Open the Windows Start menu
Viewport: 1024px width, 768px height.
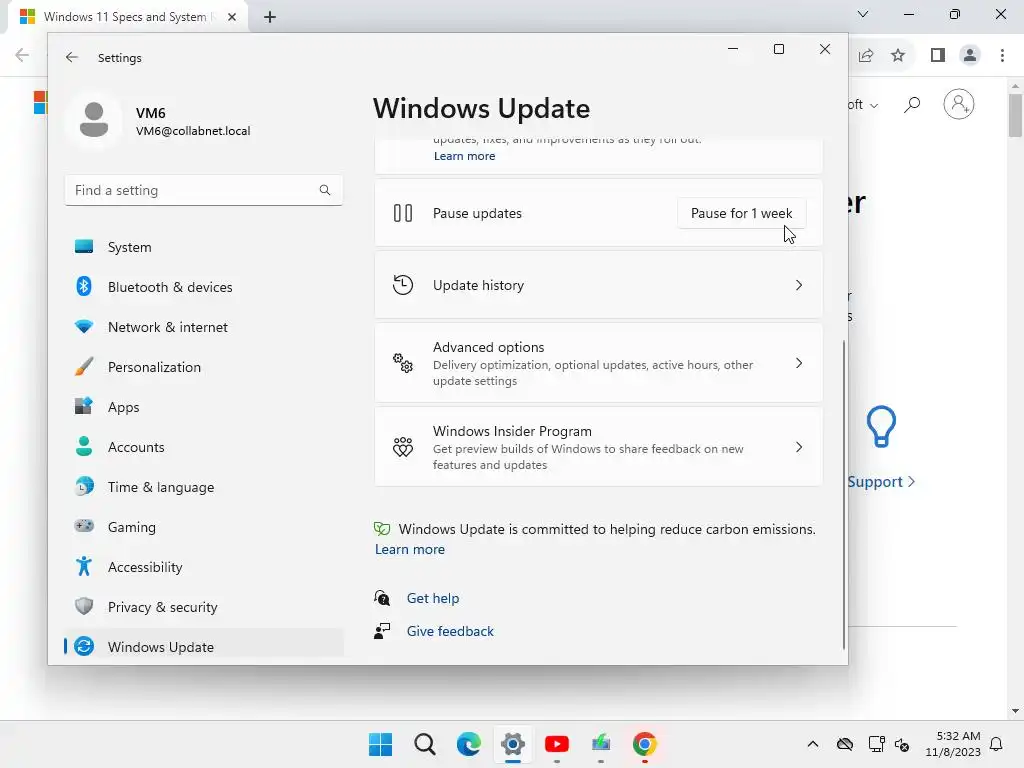[x=380, y=744]
